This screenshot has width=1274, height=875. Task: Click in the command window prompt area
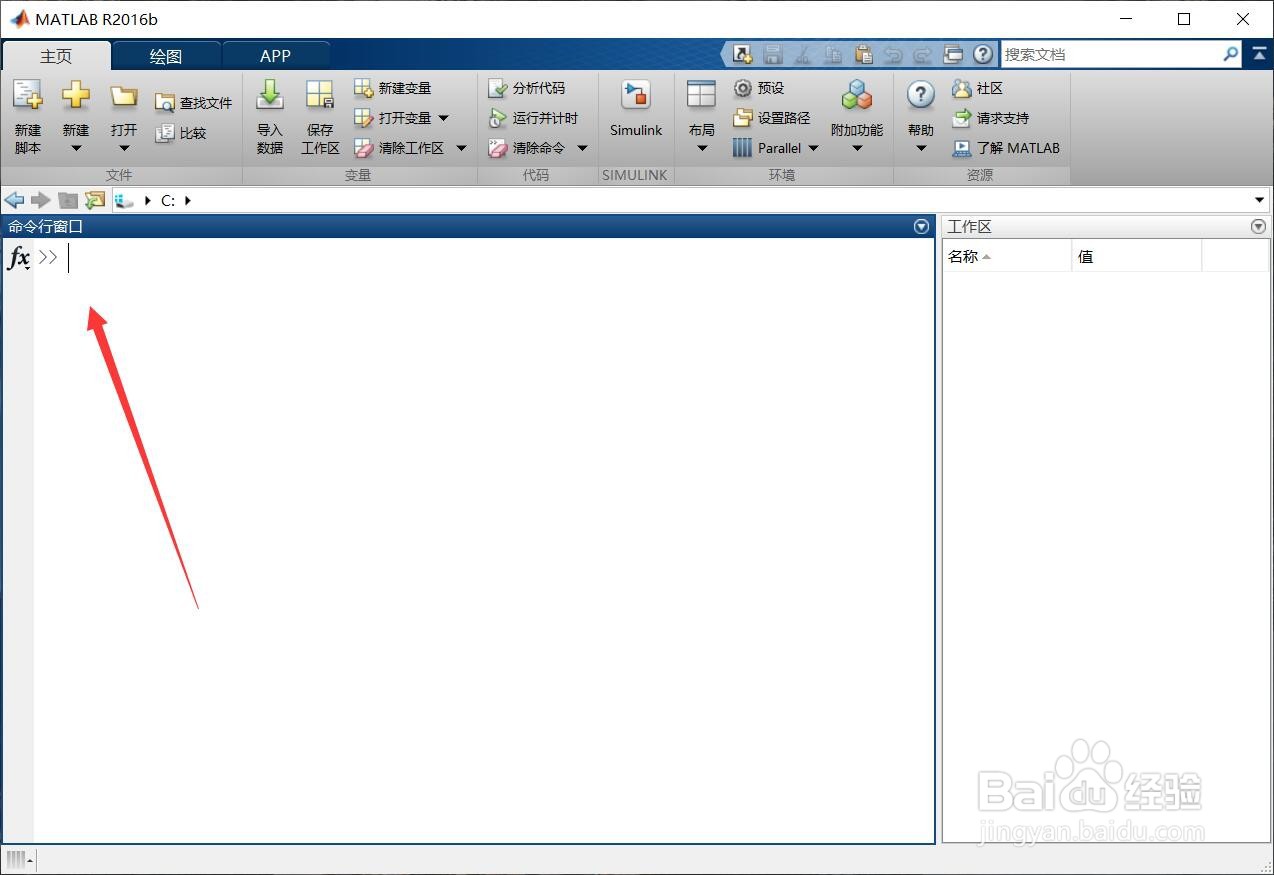484,258
